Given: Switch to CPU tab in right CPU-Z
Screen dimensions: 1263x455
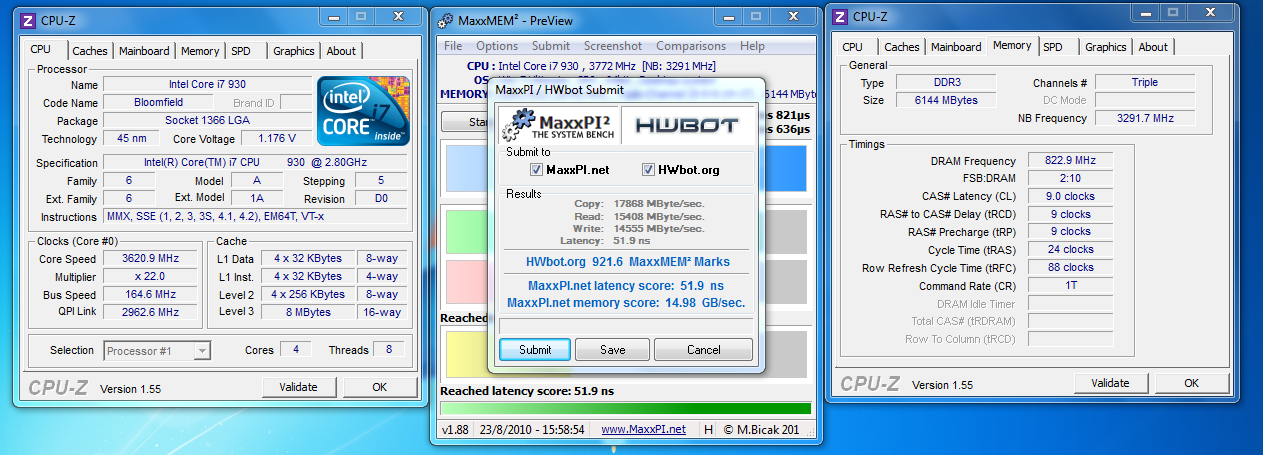Looking at the screenshot, I should 852,47.
